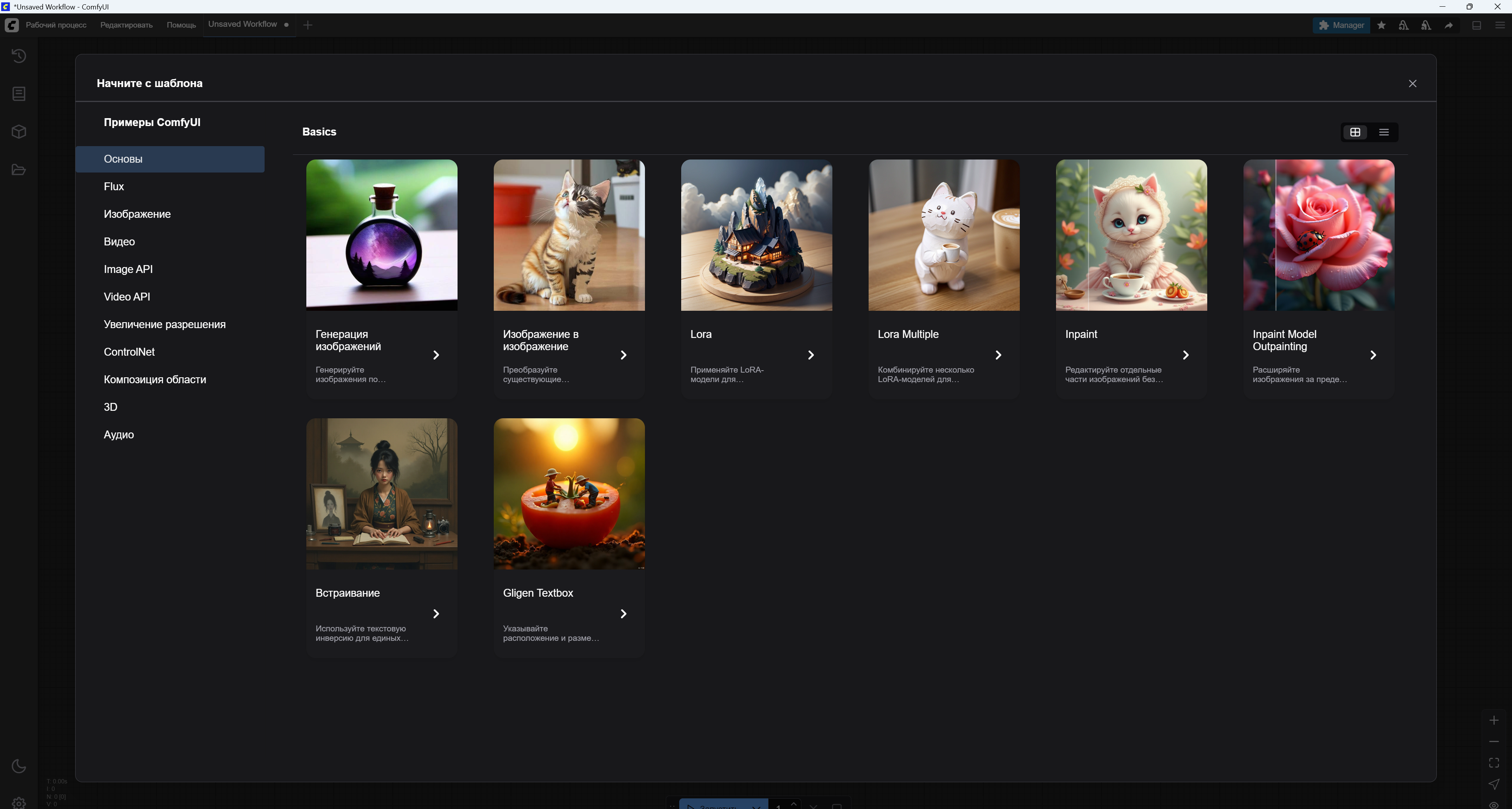Click the Manager button
This screenshot has width=1512, height=809.
1341,25
